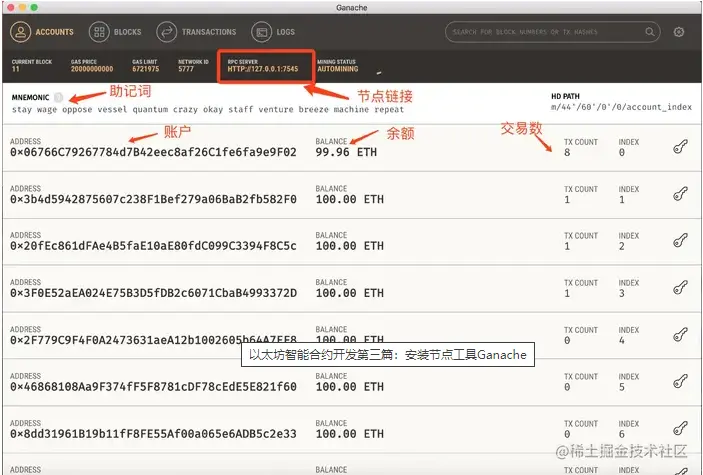703x475 pixels.
Task: Click the search magnifier icon
Action: click(649, 32)
